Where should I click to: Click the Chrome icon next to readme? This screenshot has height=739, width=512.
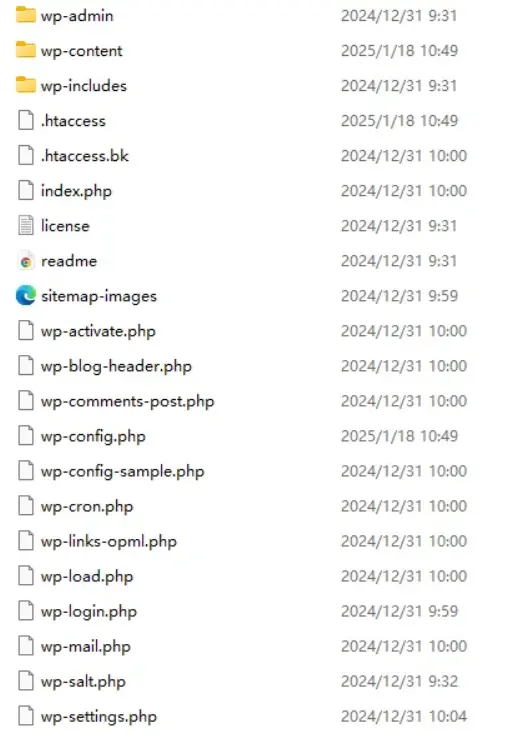point(25,261)
